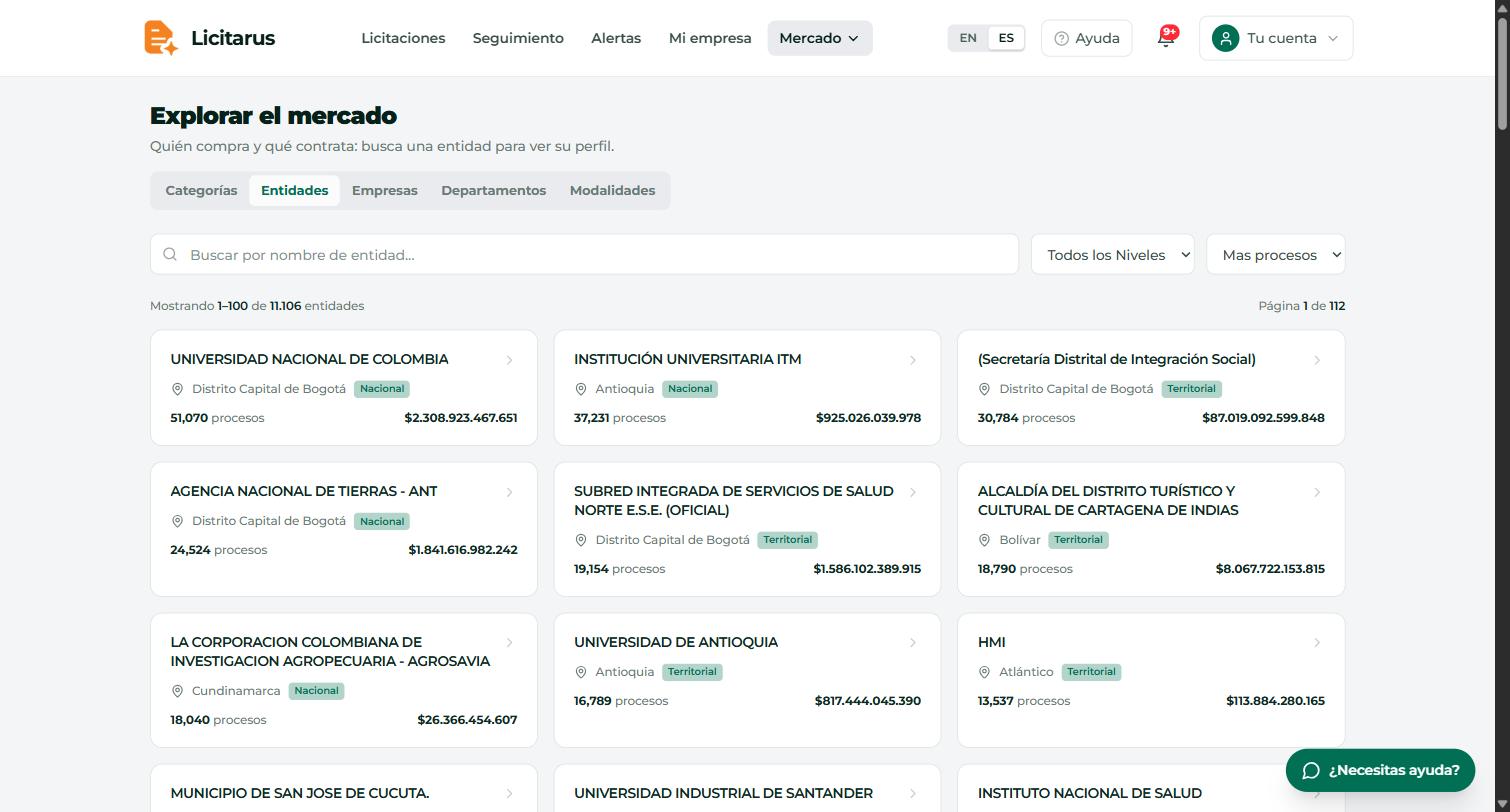Click location pin on INSTITUCIÓN UNIVERSITARIA ITM card
The width and height of the screenshot is (1510, 812).
[x=581, y=389]
